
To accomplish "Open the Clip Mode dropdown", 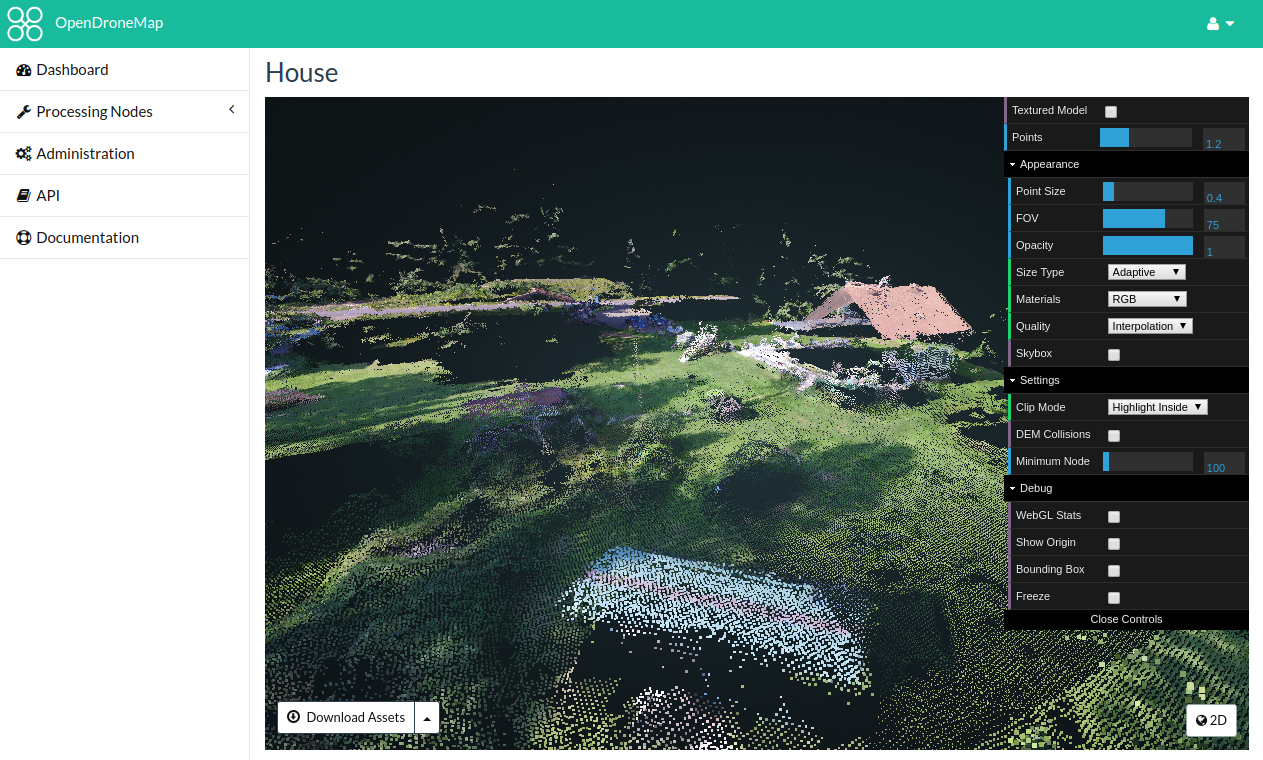I will coord(1157,407).
